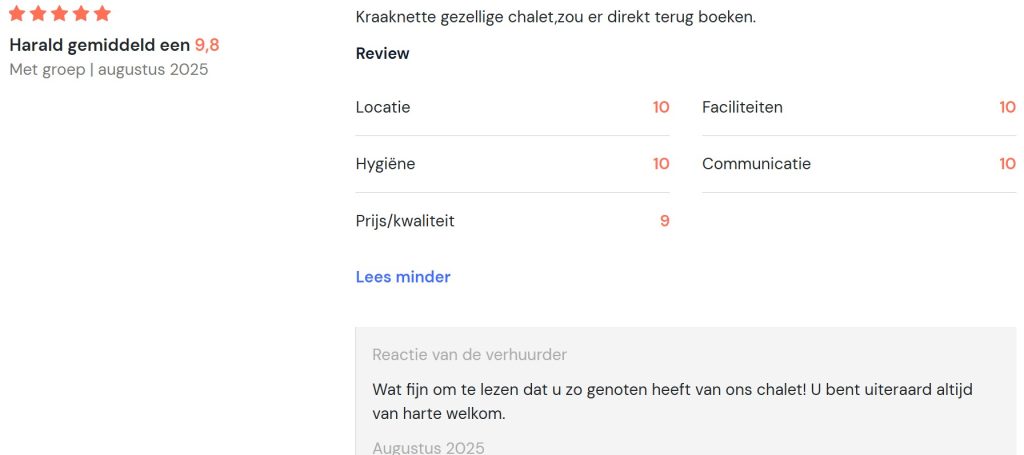Click the 9,8 average score
The width and height of the screenshot is (1024, 455).
pyautogui.click(x=207, y=45)
